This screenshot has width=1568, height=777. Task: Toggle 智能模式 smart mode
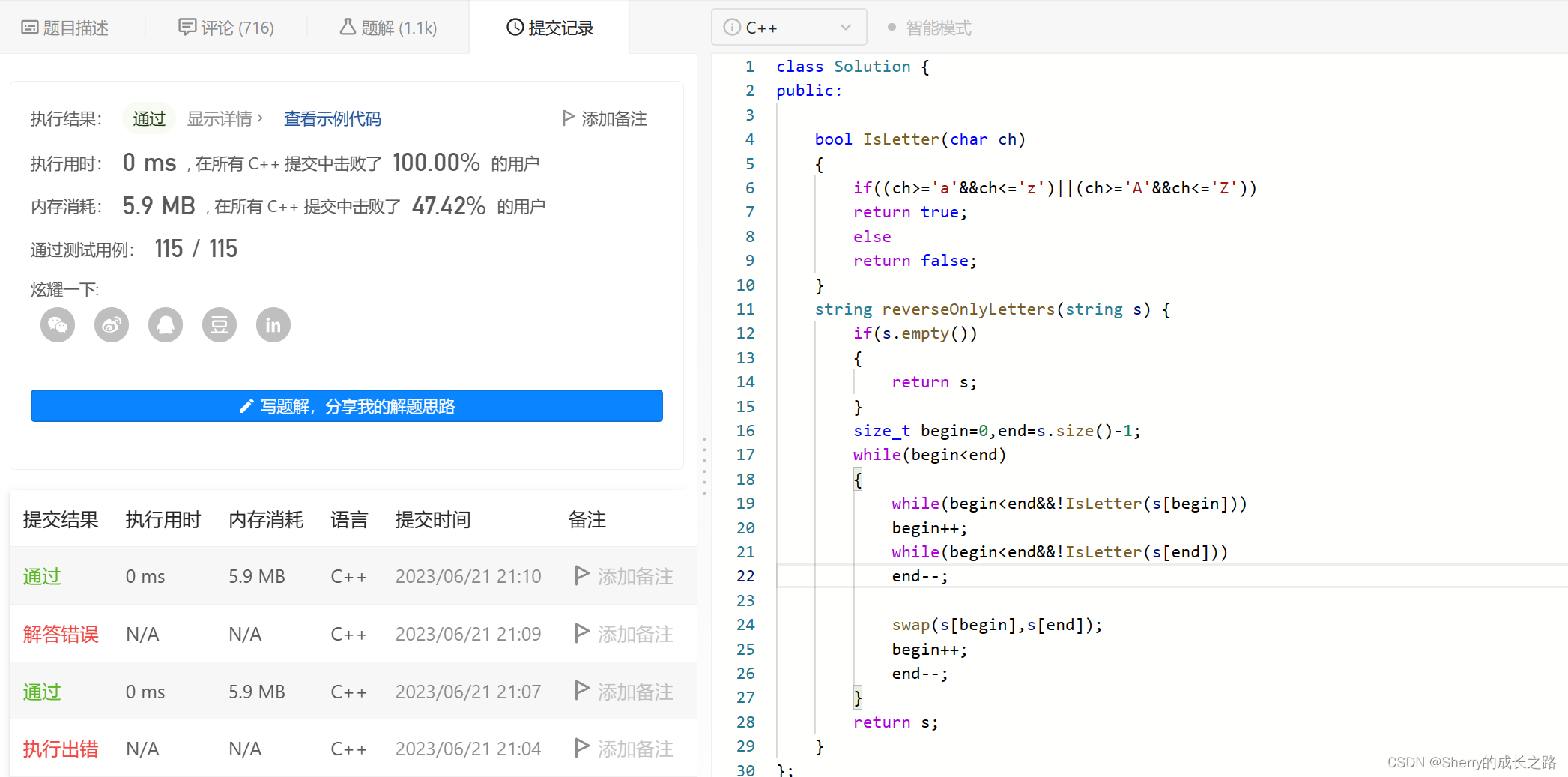[x=929, y=28]
